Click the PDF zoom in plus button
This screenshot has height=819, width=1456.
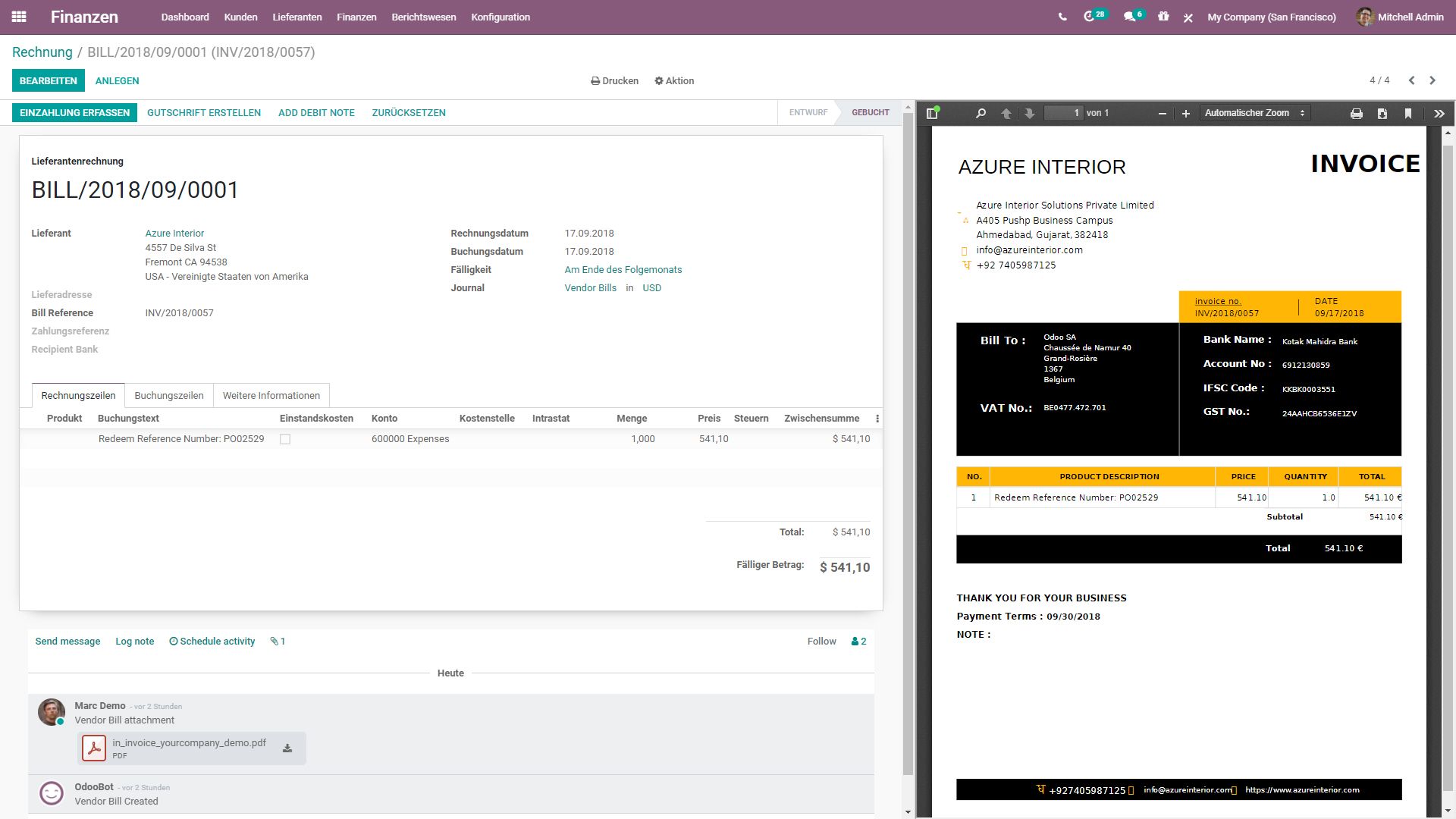(x=1186, y=113)
